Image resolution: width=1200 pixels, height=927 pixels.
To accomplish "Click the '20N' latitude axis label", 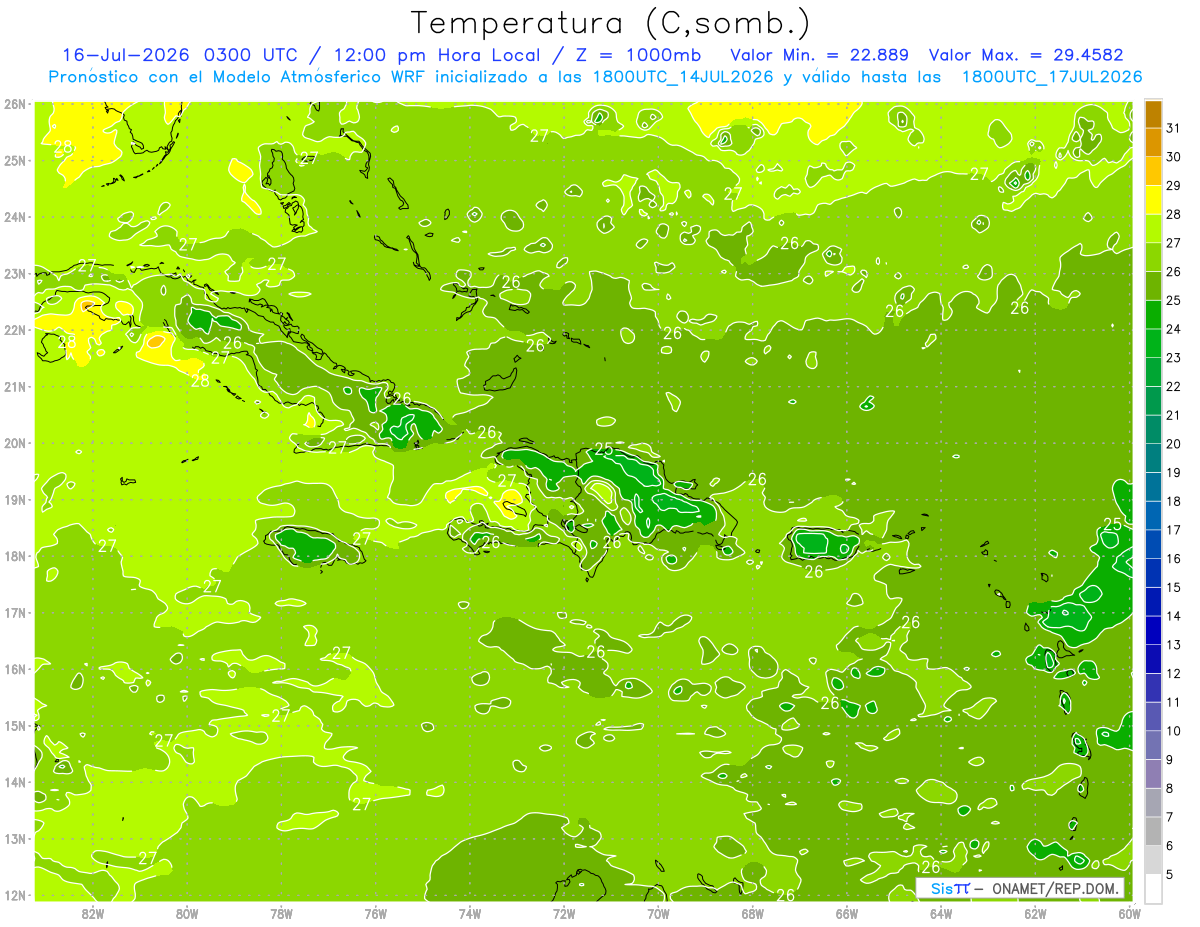I will pos(15,443).
